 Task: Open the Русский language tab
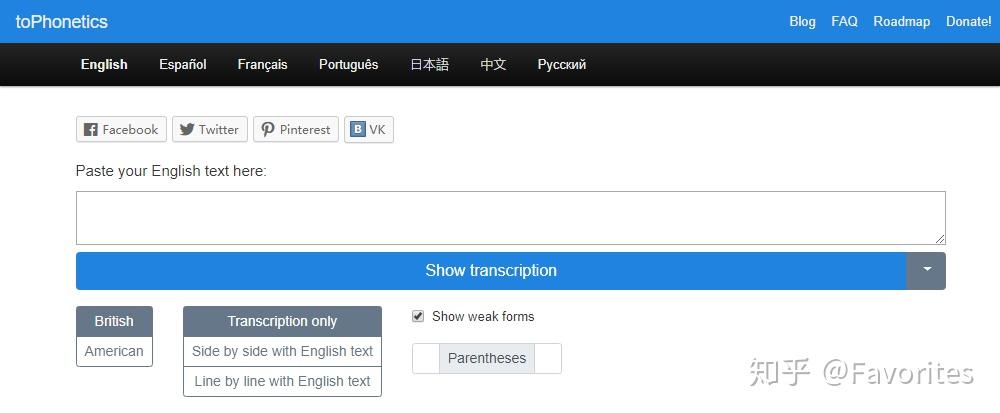tap(562, 64)
